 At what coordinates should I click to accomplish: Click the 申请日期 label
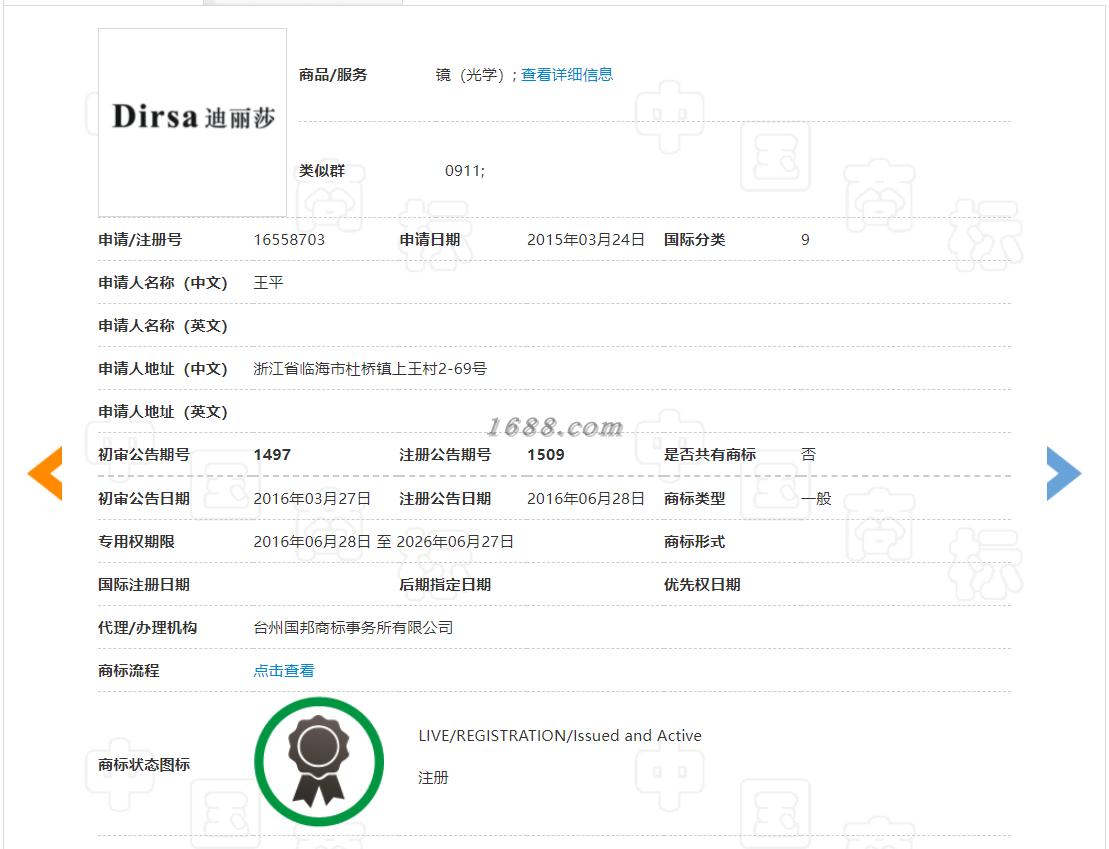(x=429, y=240)
